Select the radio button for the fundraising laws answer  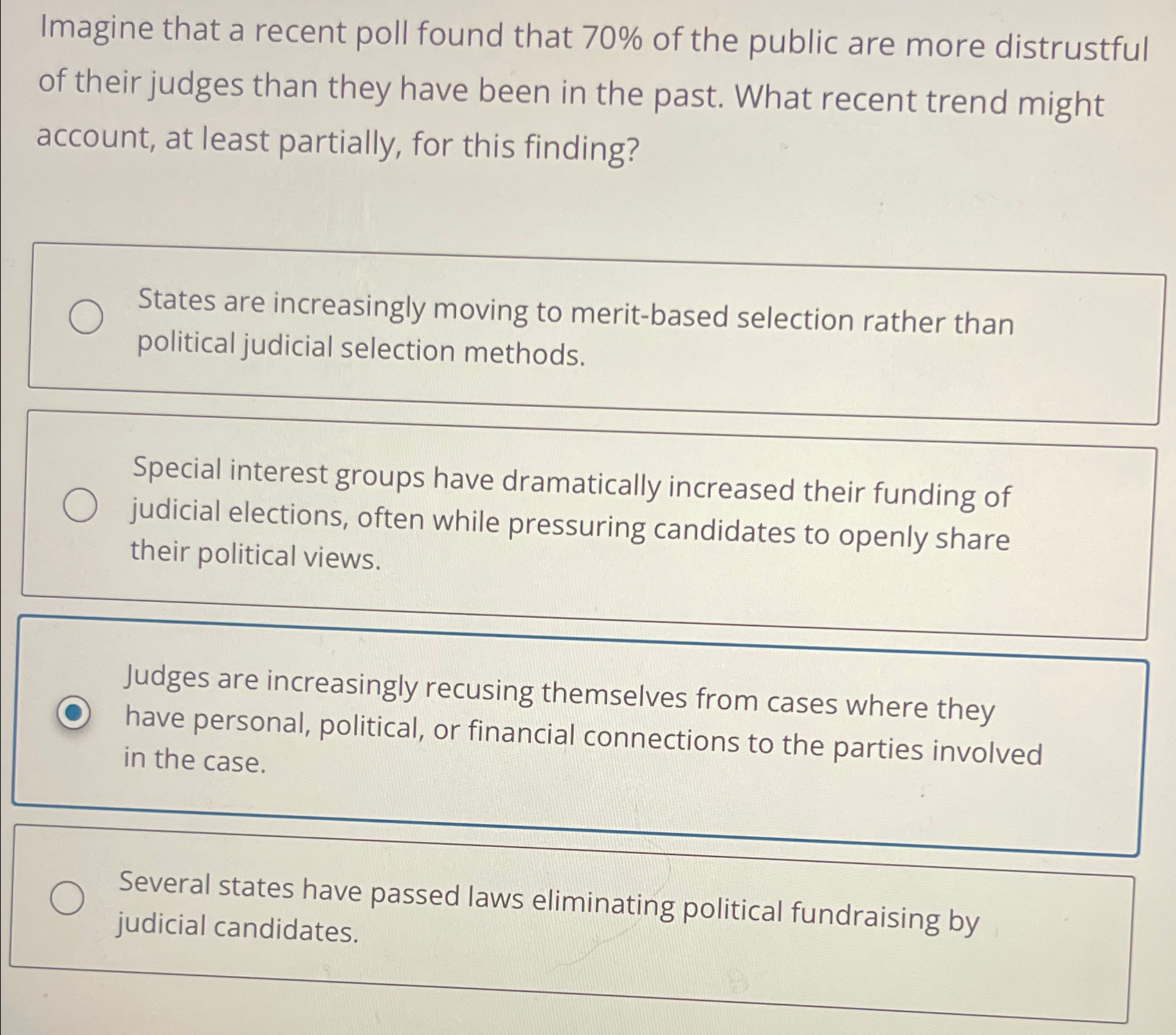69,897
